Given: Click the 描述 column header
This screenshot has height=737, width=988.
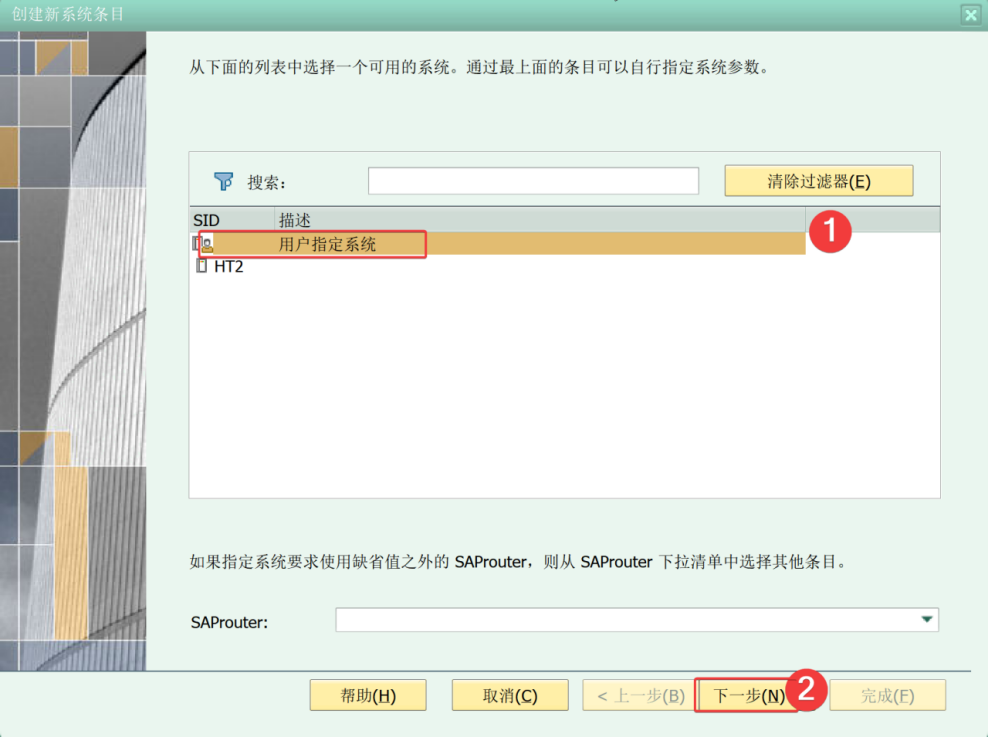Looking at the screenshot, I should point(540,220).
